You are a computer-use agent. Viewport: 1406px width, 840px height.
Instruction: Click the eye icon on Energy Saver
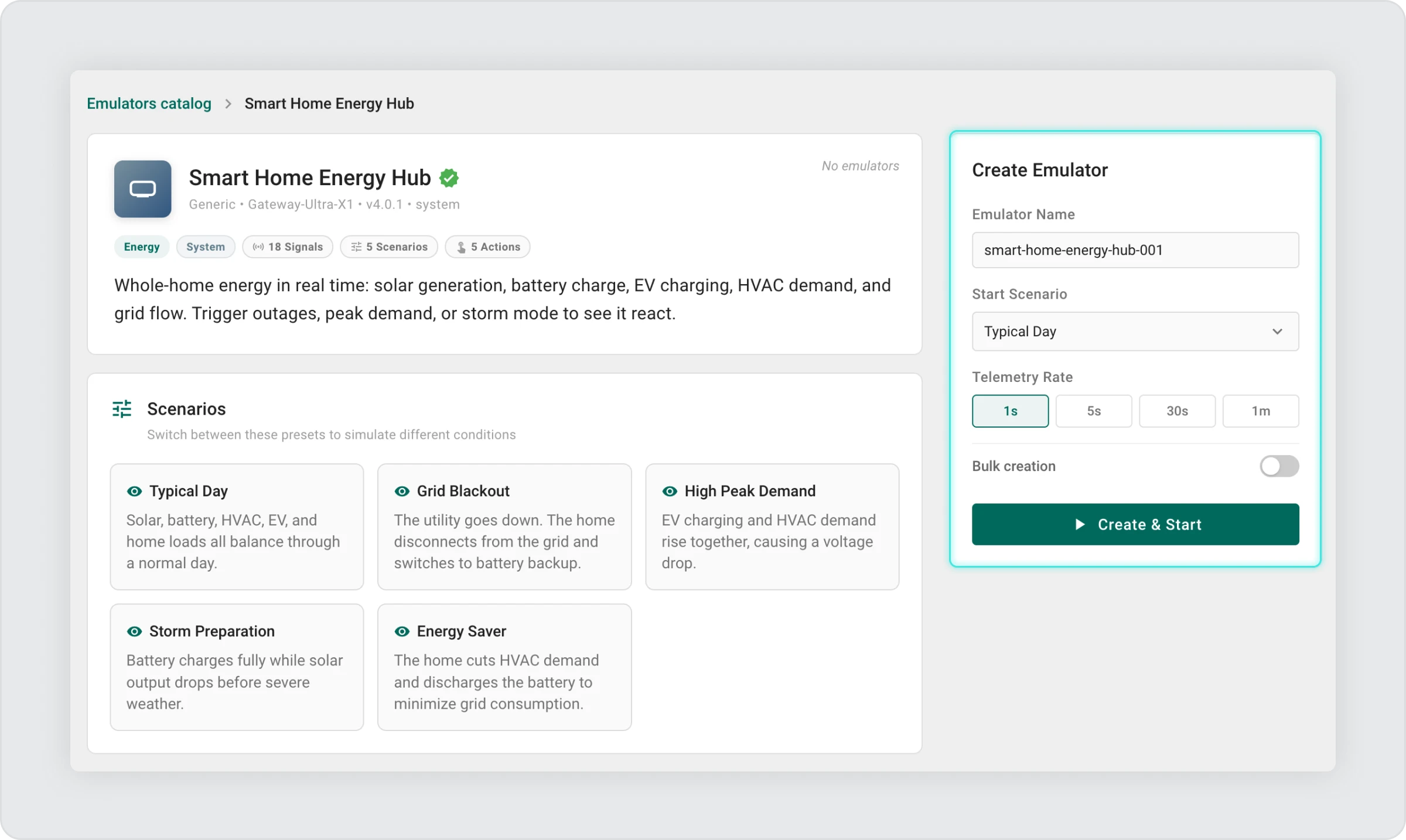[402, 631]
